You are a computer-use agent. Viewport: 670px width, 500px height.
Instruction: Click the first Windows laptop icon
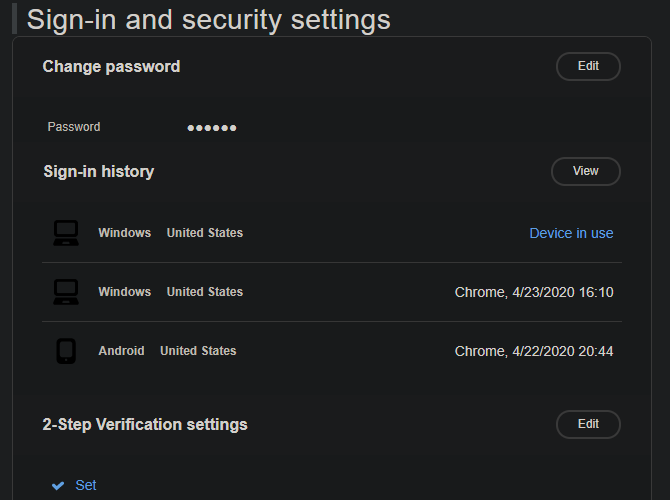66,233
